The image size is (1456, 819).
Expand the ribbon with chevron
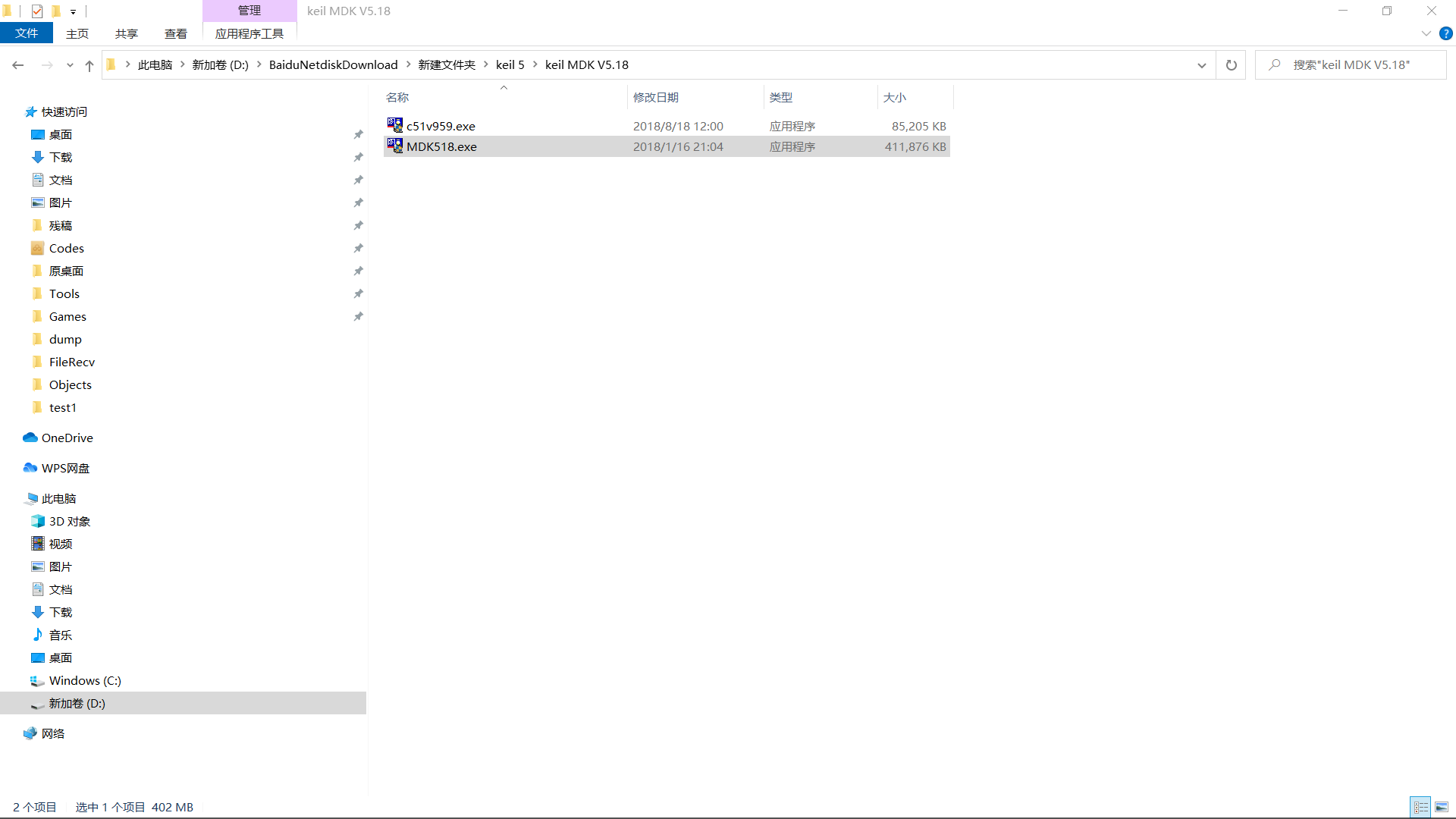pyautogui.click(x=1426, y=33)
